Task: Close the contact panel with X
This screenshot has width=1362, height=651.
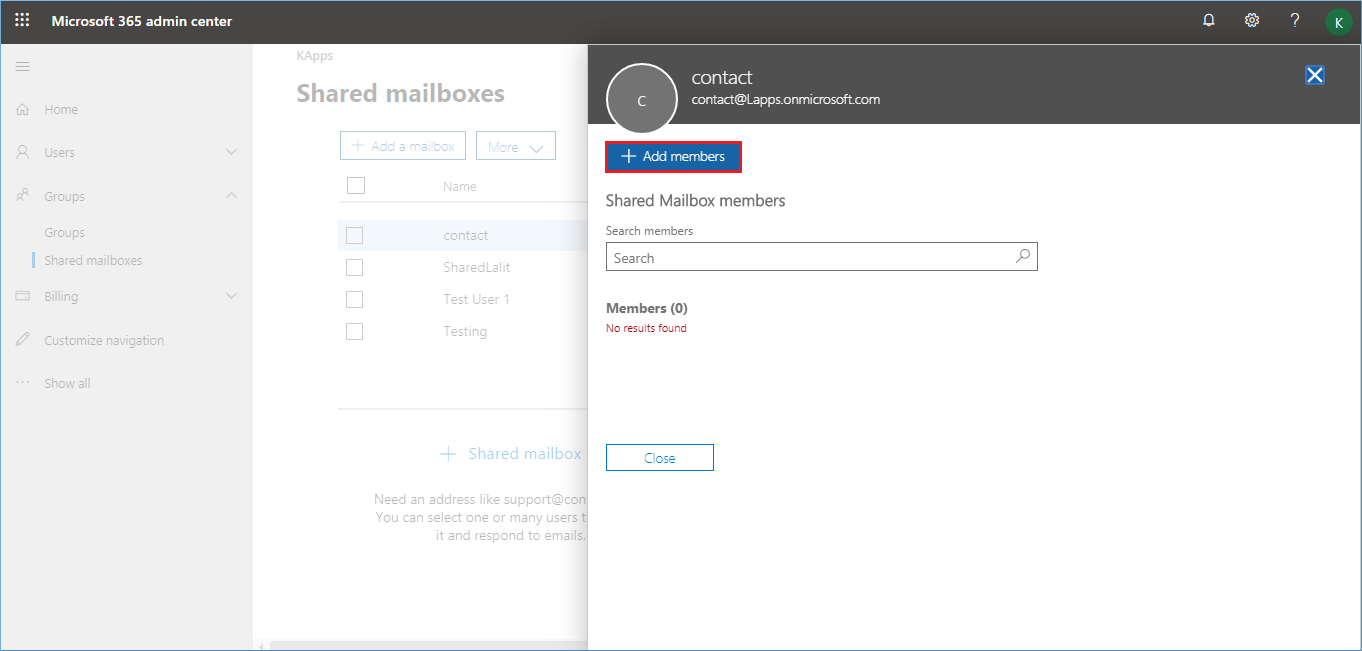Action: click(x=1315, y=75)
